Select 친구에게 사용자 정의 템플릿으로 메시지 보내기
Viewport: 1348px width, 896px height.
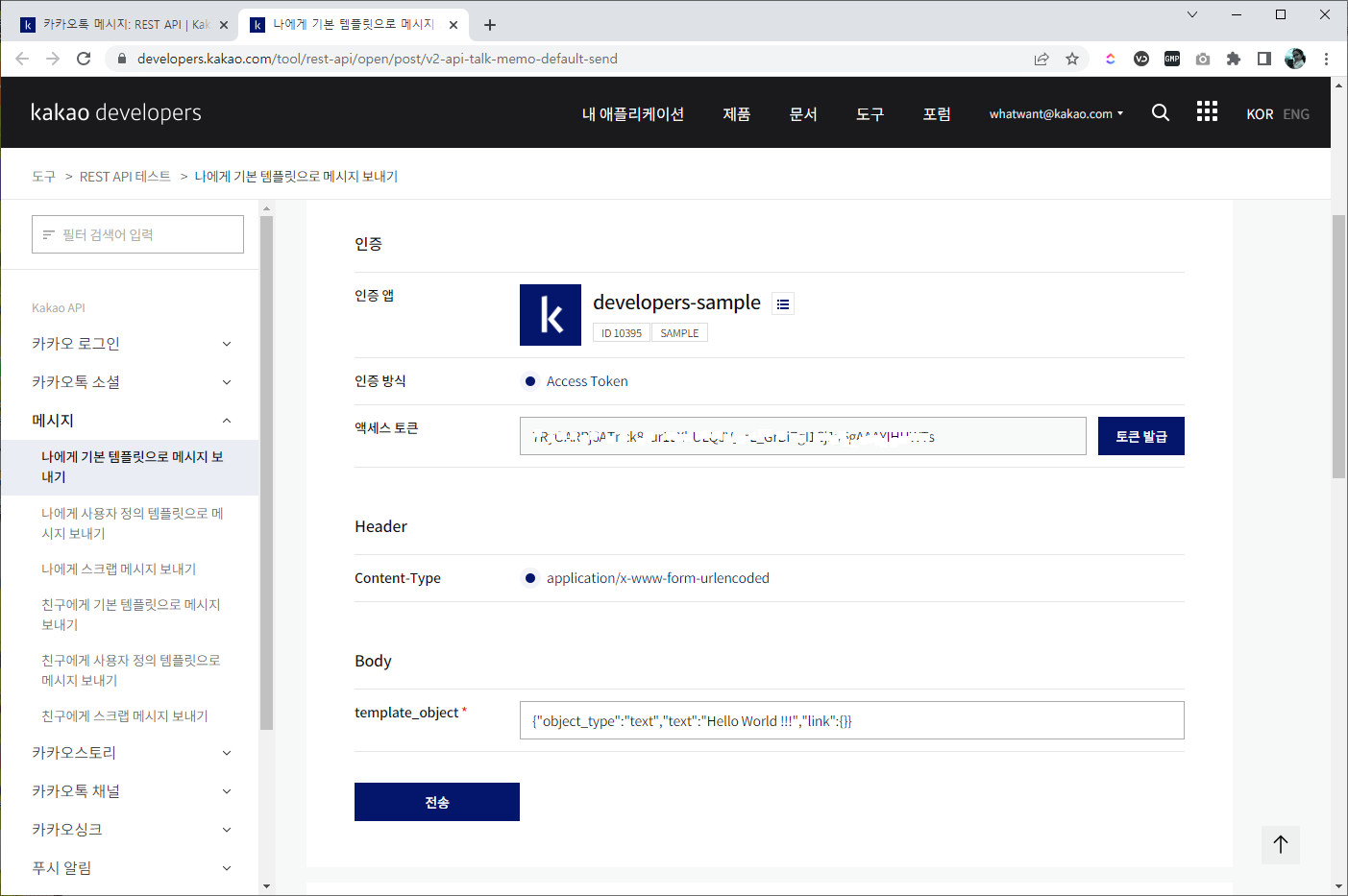[131, 670]
